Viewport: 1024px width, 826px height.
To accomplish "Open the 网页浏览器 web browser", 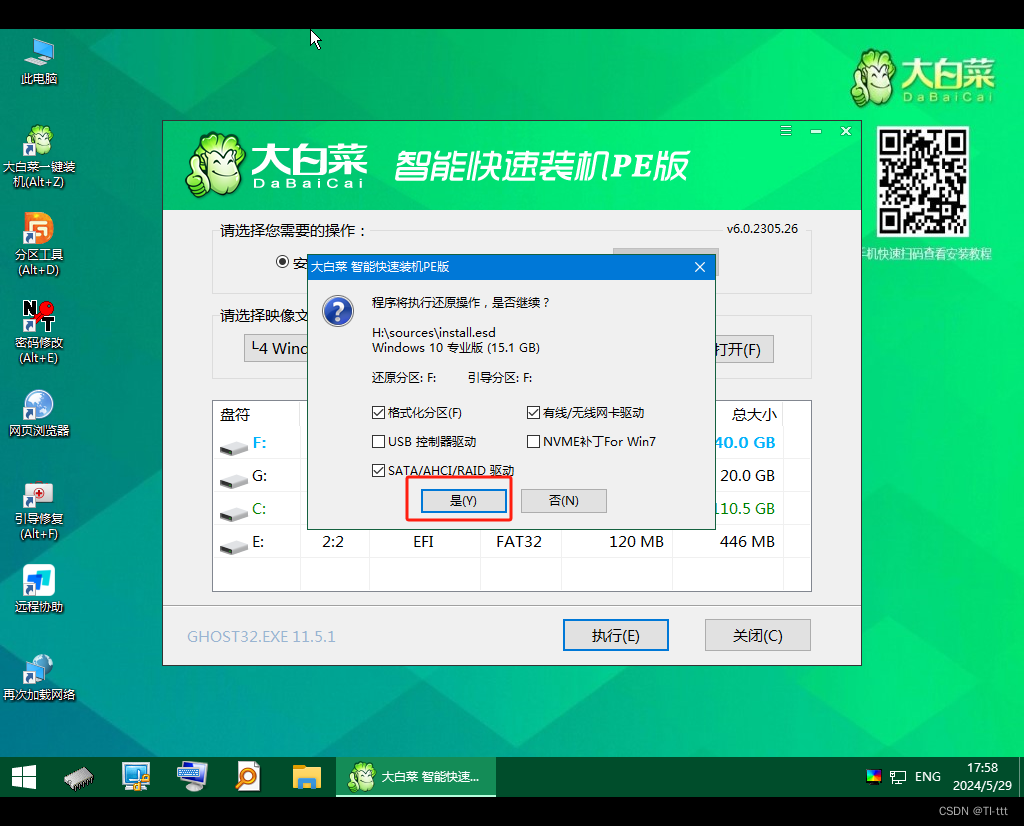I will point(38,406).
